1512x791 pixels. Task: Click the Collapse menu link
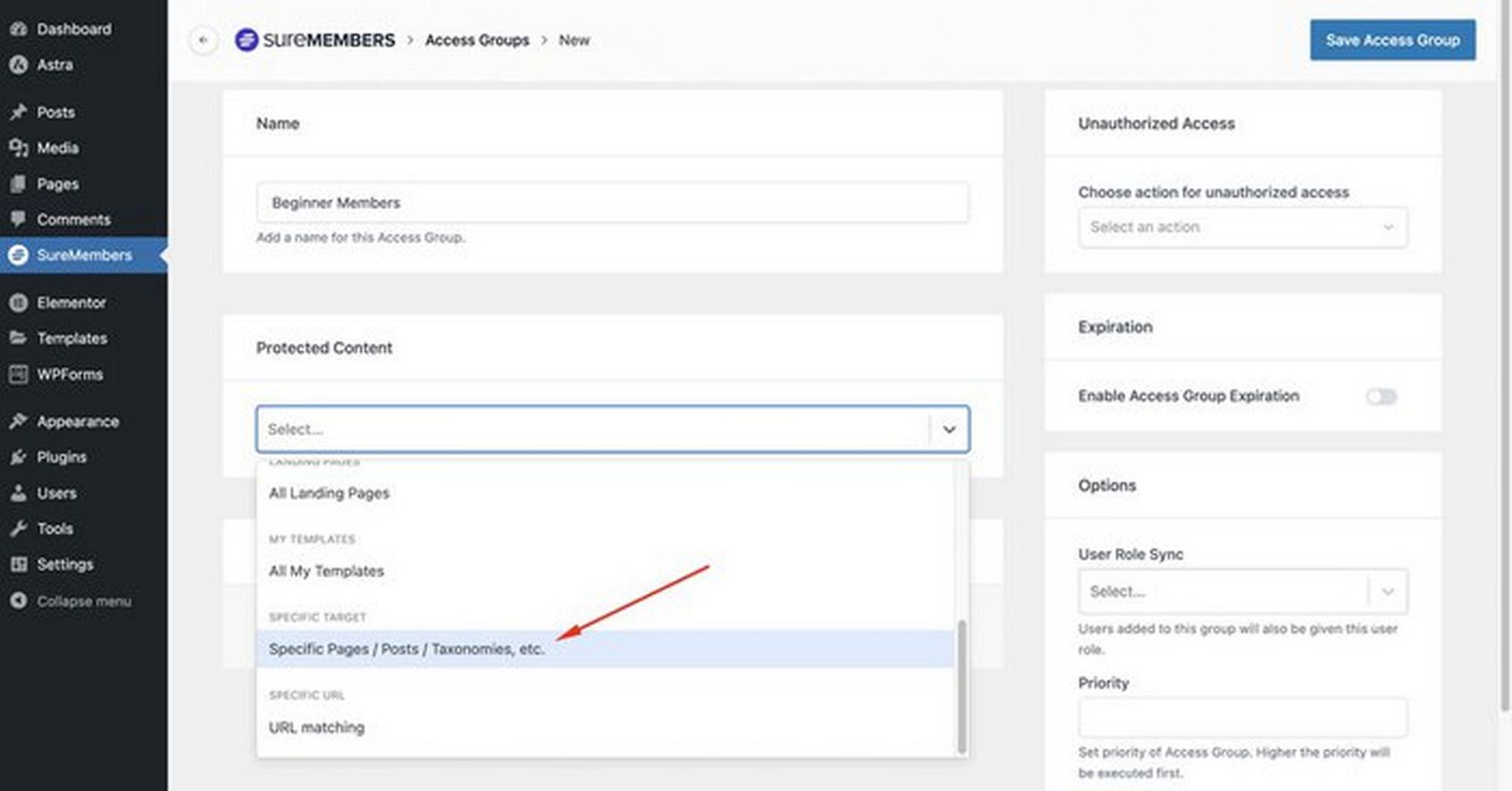click(x=84, y=601)
